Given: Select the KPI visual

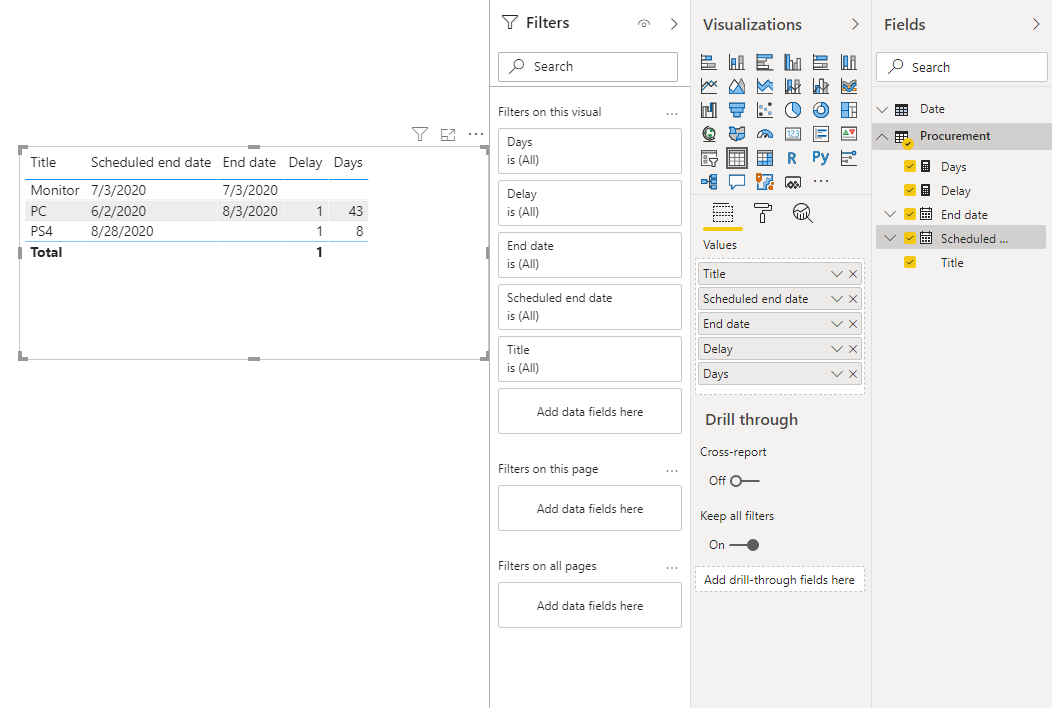Looking at the screenshot, I should (849, 134).
